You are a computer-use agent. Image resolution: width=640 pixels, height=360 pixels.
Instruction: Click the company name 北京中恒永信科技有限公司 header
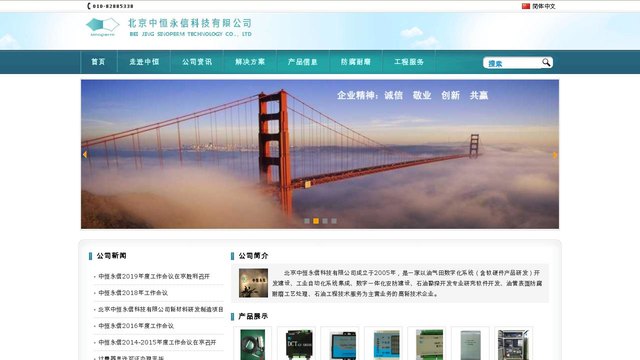(x=190, y=23)
